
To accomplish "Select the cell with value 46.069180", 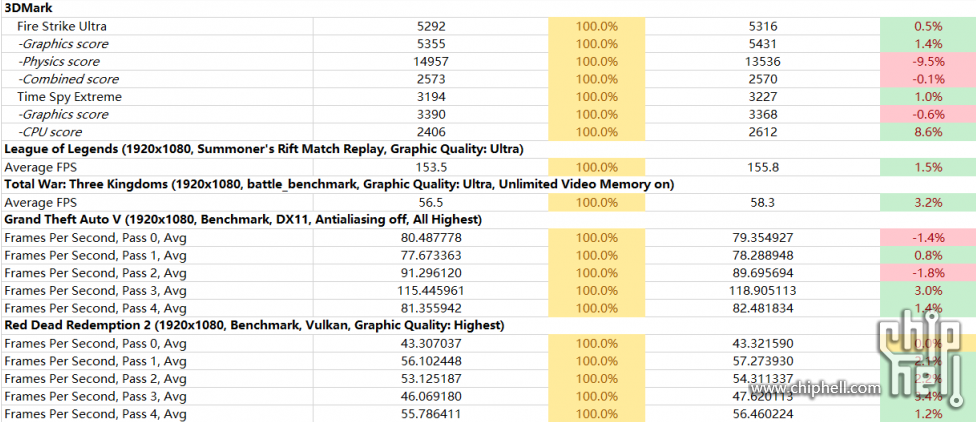I will coord(431,396).
